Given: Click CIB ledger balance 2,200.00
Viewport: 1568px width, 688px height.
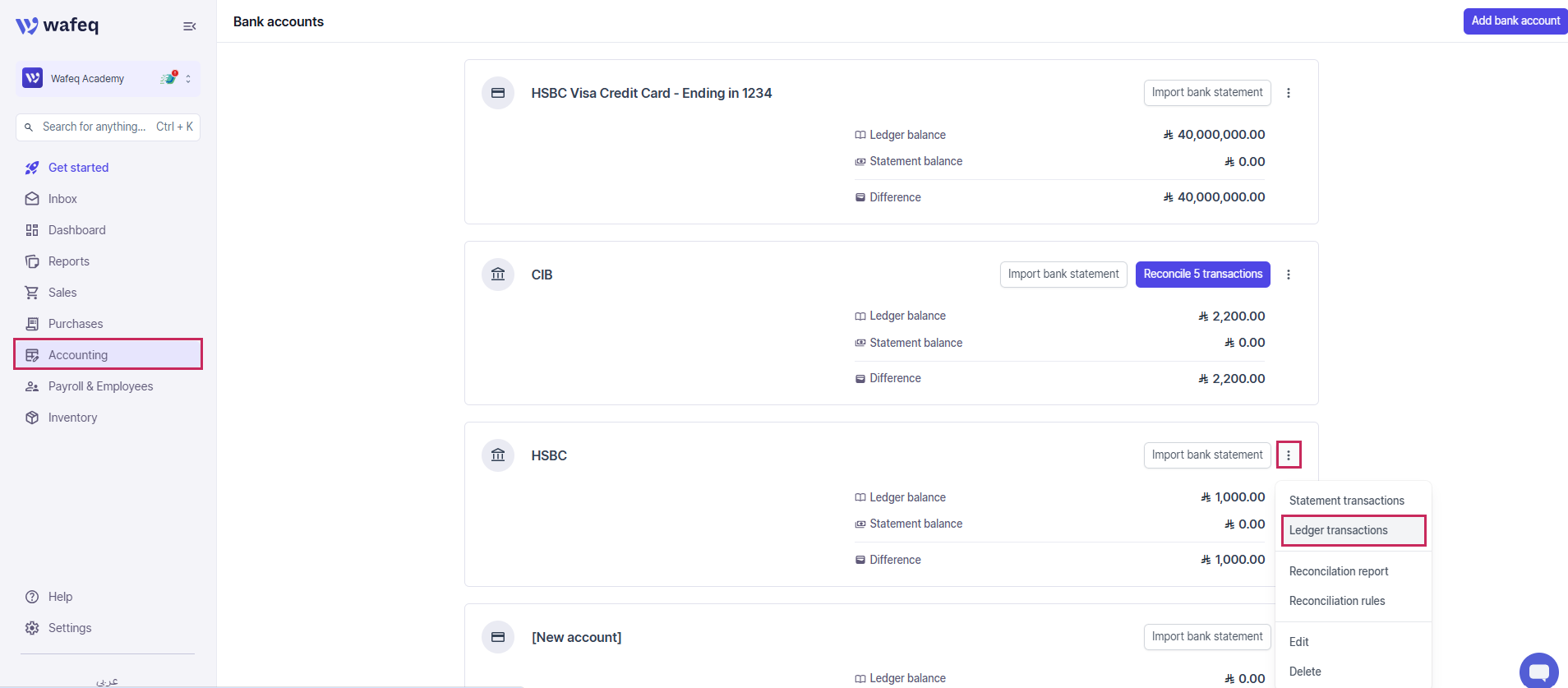Looking at the screenshot, I should [x=1231, y=316].
